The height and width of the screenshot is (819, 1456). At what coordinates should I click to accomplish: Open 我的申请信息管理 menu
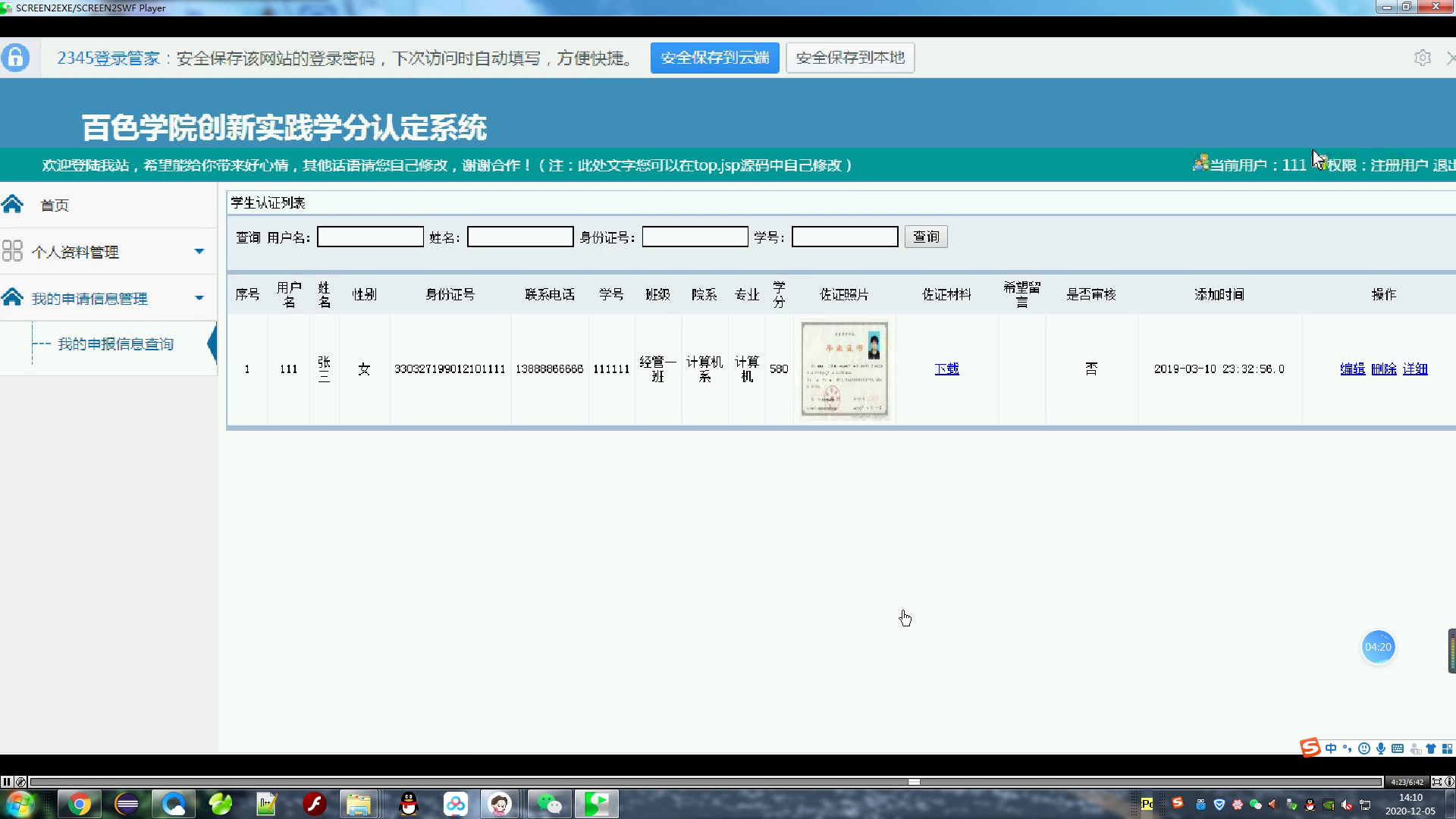(89, 299)
